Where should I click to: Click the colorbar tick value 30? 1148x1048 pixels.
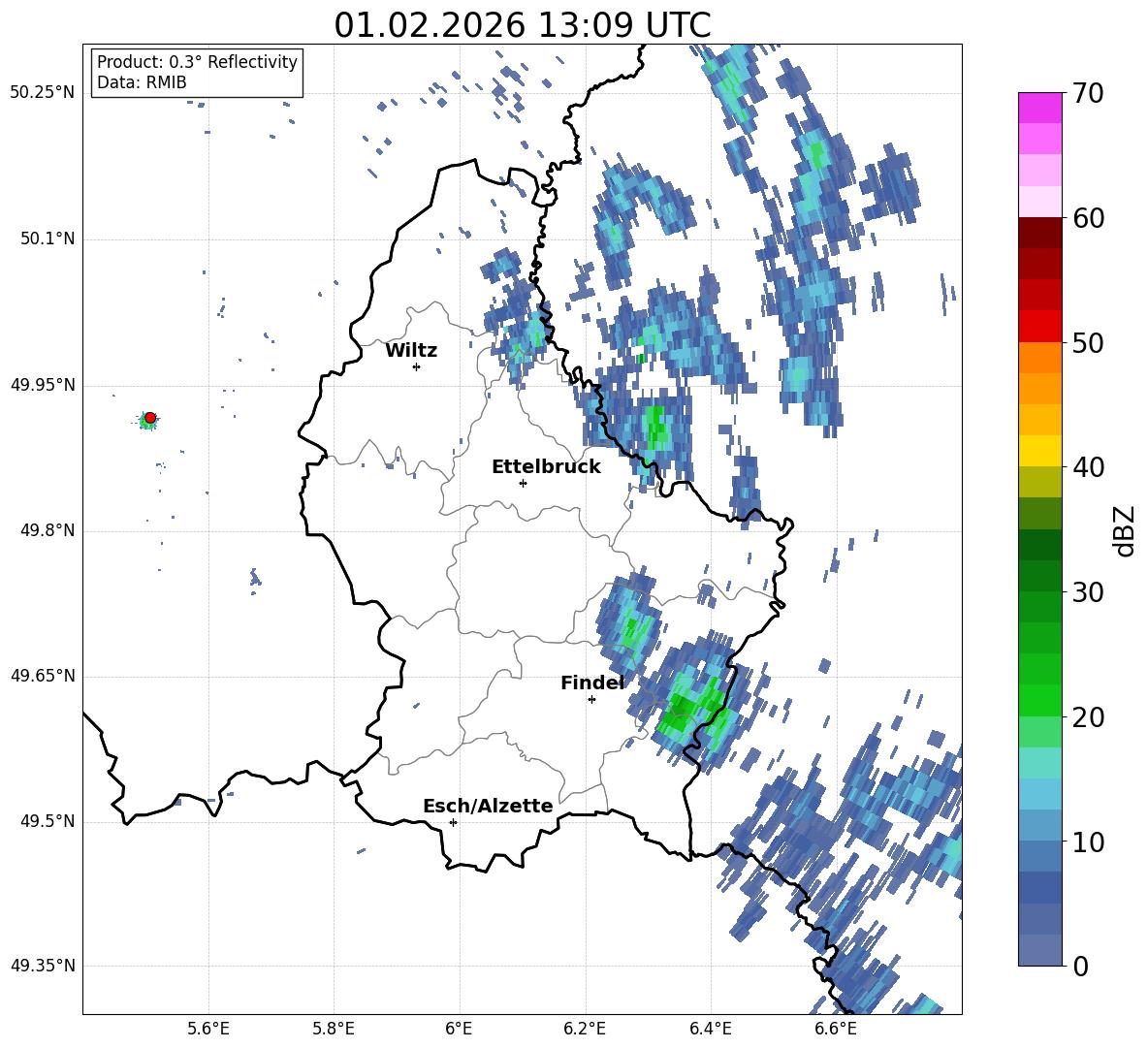[x=1088, y=592]
